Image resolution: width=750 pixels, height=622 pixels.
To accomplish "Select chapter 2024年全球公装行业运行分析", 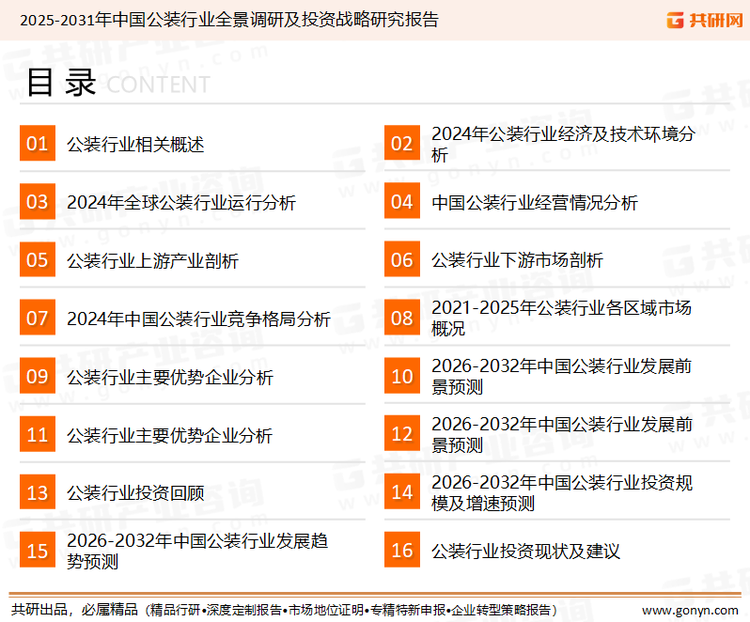I will [x=181, y=202].
